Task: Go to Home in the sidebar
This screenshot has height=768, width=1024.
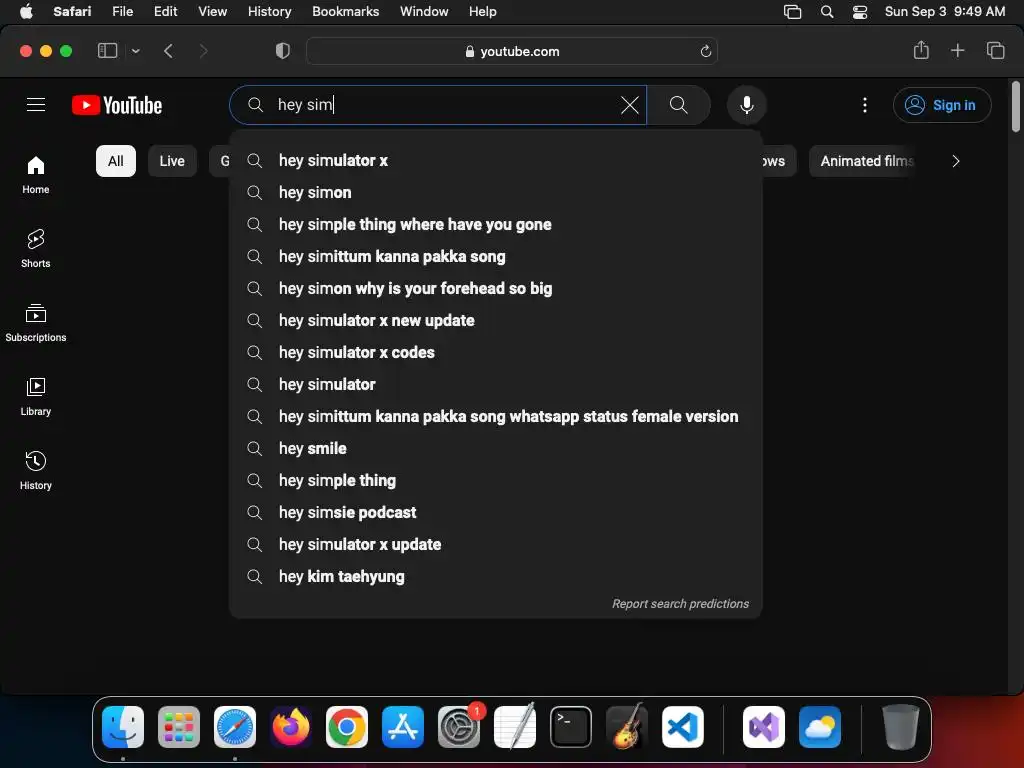Action: 36,174
